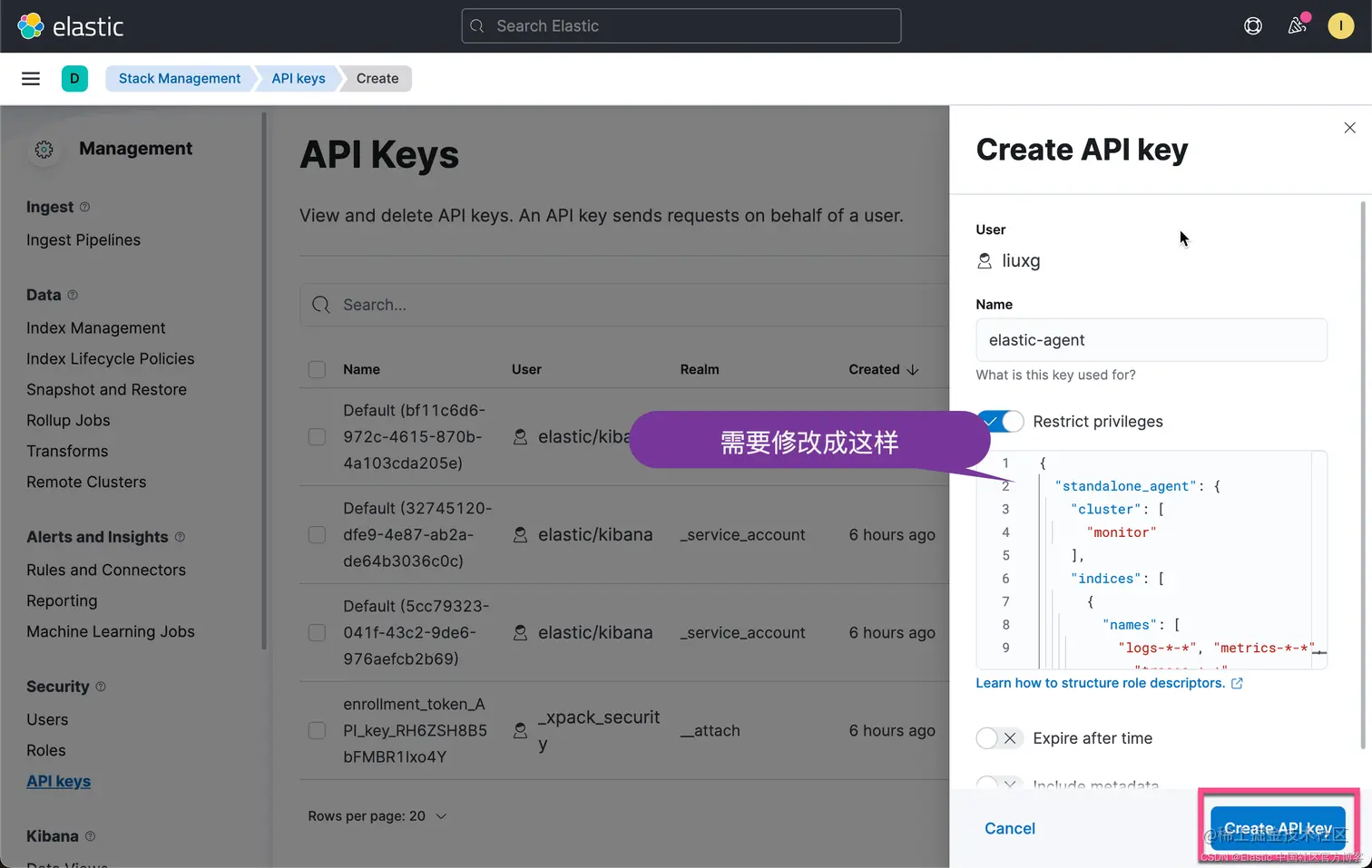
Task: Open Rules and Connectors
Action: coord(106,571)
